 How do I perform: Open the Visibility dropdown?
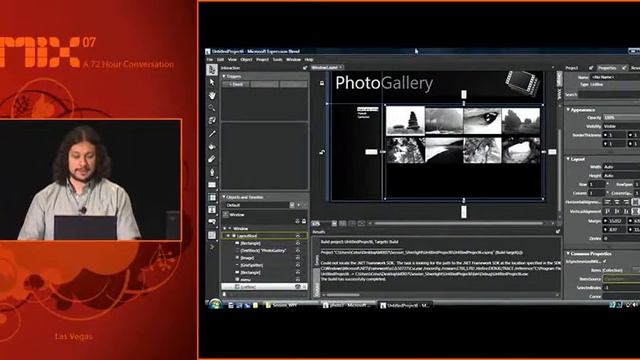click(621, 126)
